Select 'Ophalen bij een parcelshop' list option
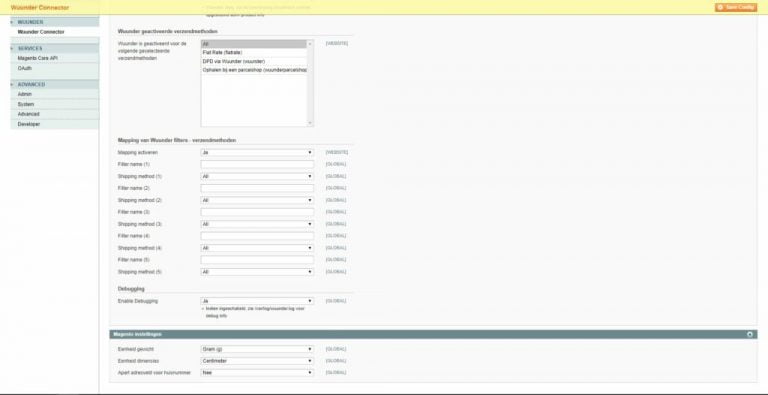The width and height of the screenshot is (768, 395). (x=254, y=71)
